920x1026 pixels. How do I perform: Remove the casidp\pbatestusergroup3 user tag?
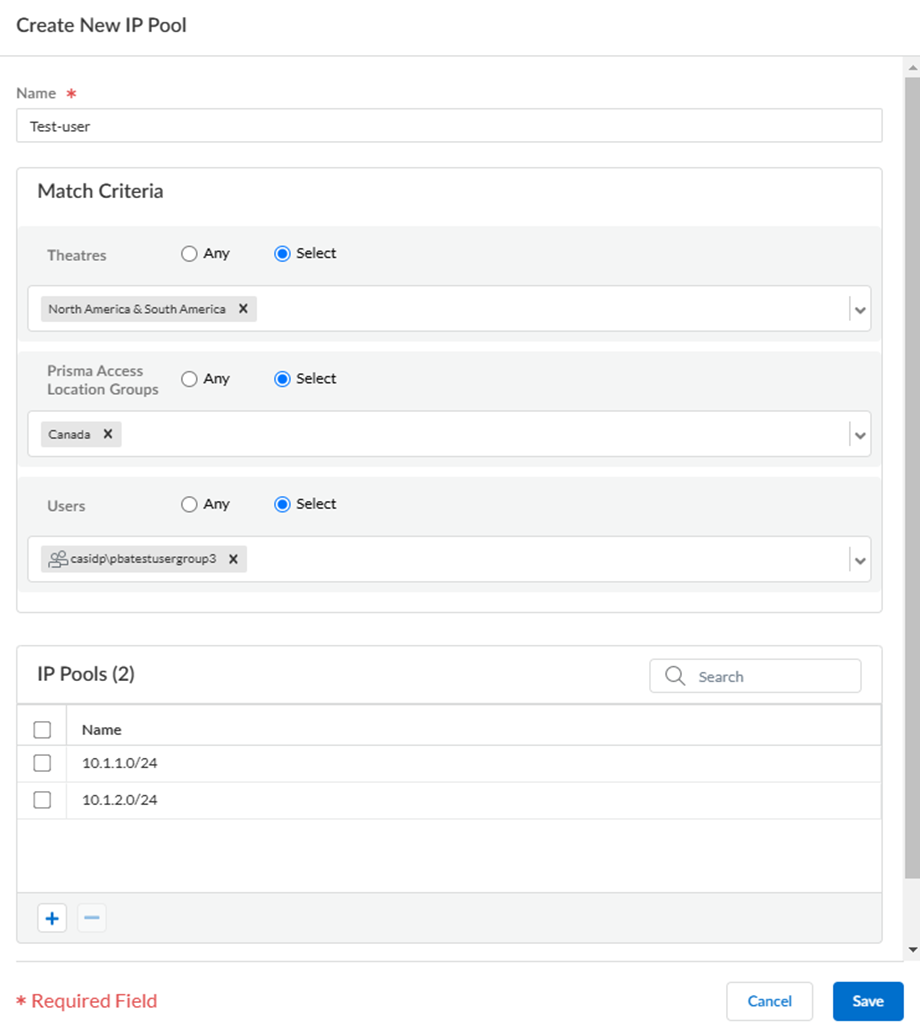[x=233, y=559]
